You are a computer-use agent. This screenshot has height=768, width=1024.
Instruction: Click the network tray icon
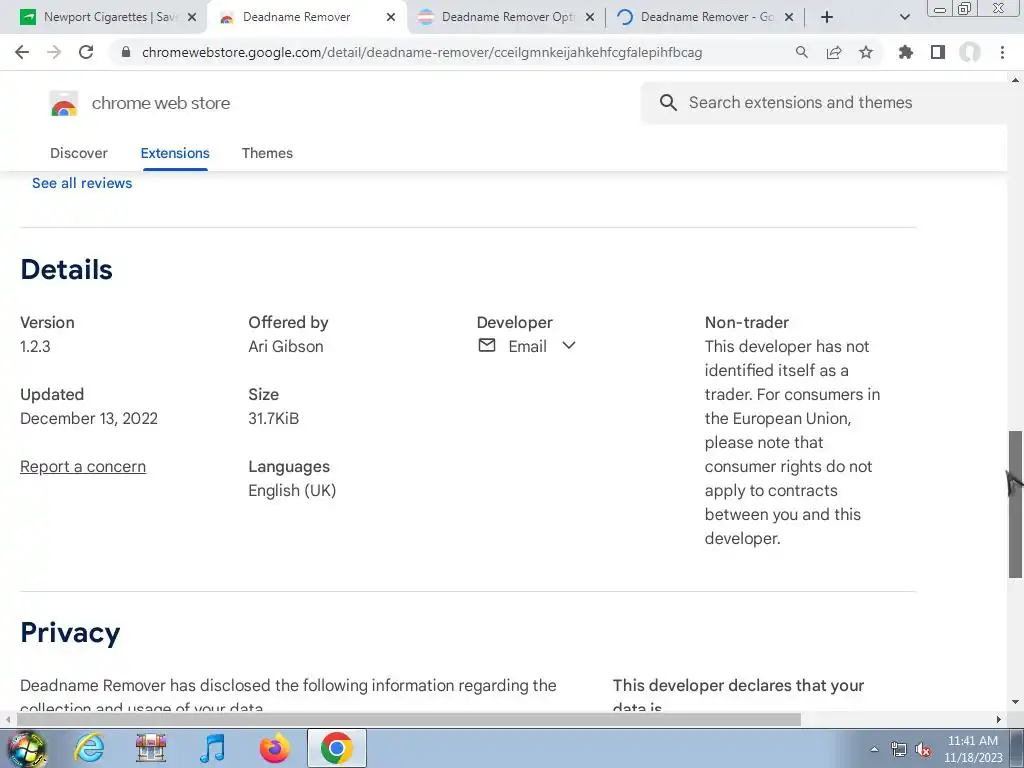point(899,750)
